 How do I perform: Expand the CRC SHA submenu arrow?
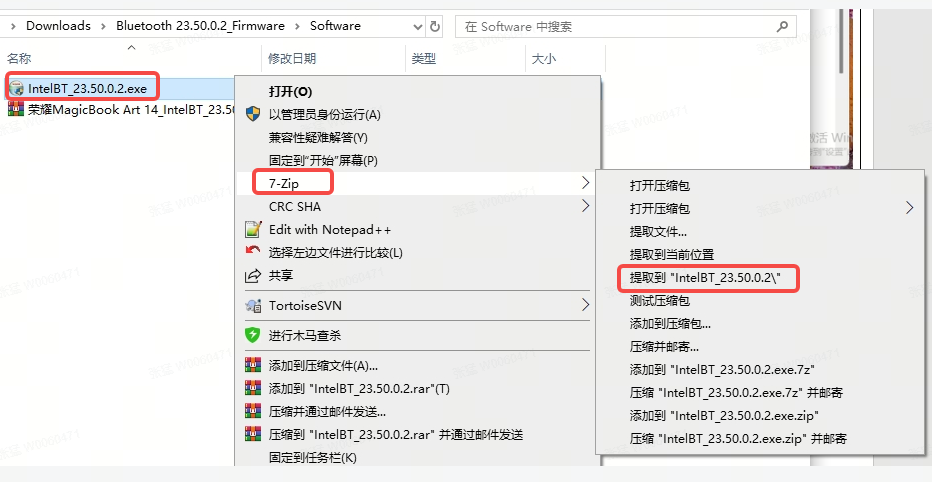coord(585,206)
